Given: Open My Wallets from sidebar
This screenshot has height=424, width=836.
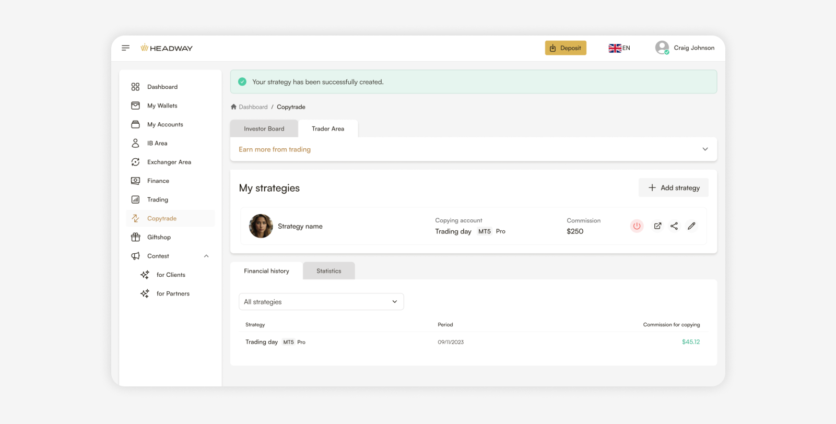Looking at the screenshot, I should [x=163, y=106].
